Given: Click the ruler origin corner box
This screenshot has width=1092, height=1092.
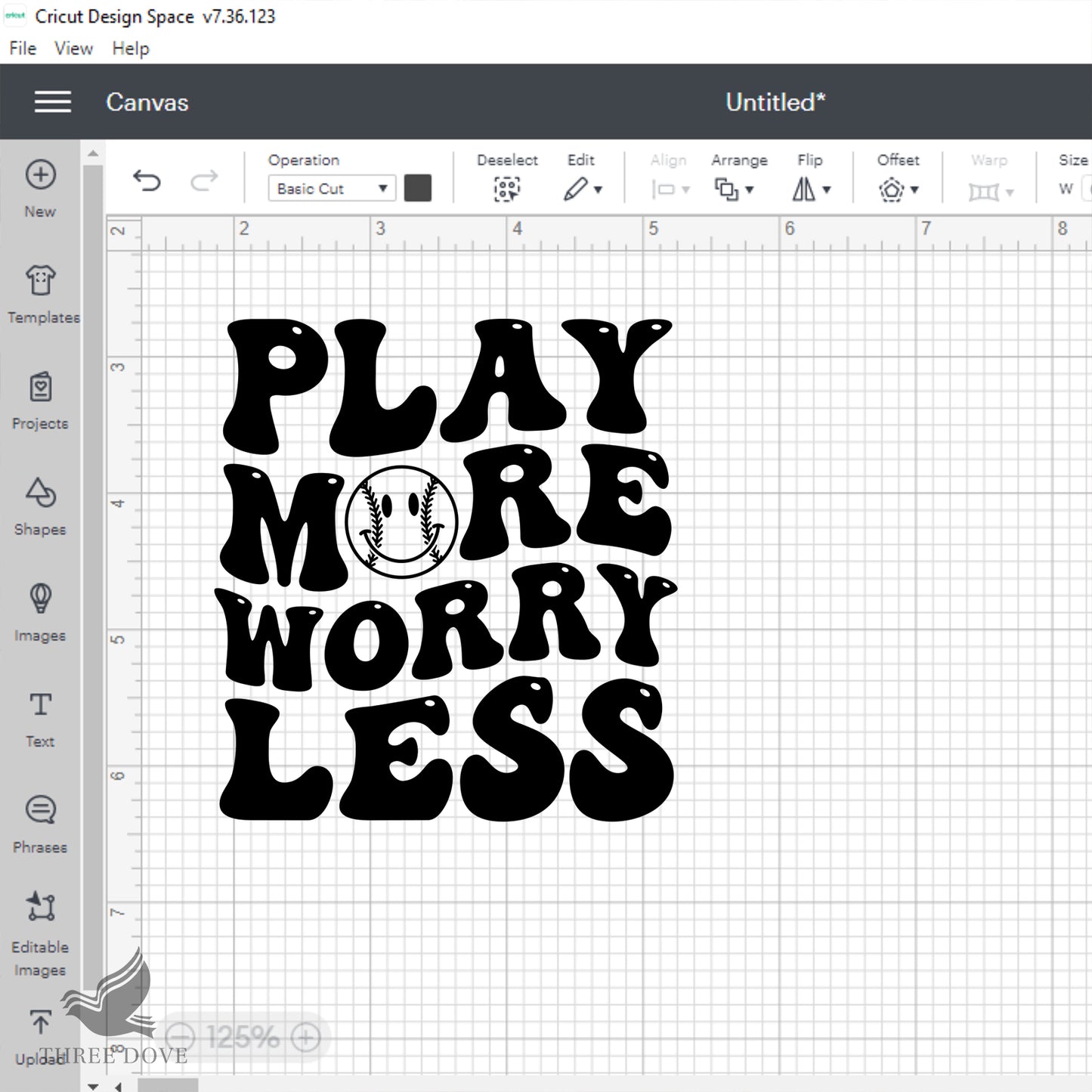Looking at the screenshot, I should pos(123,234).
